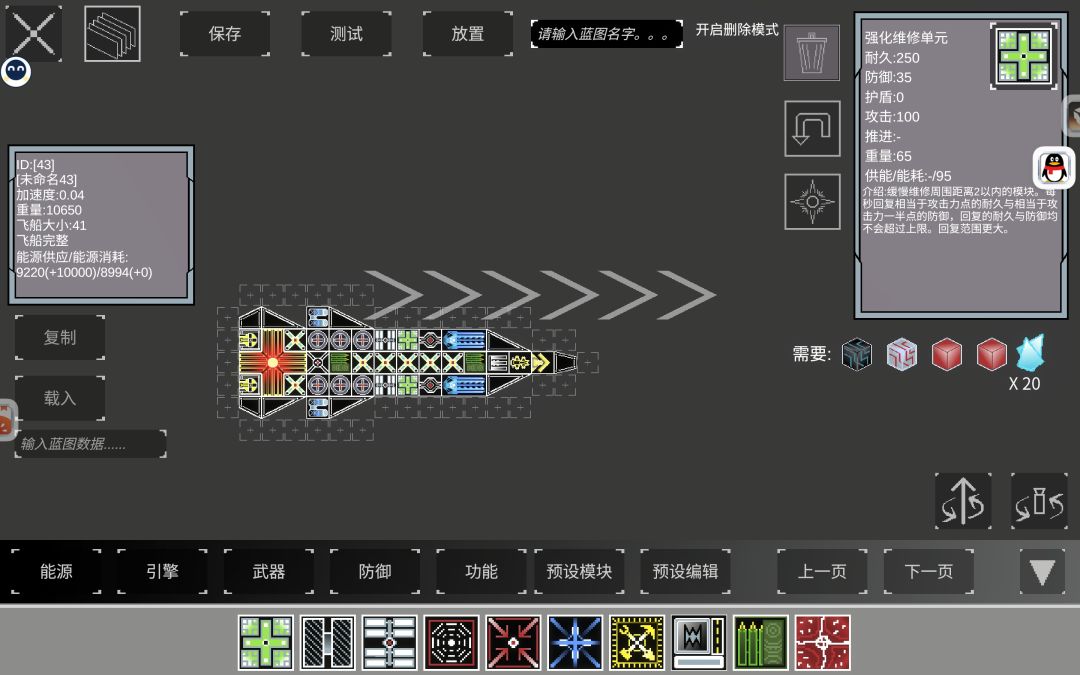The width and height of the screenshot is (1080, 675).
Task: Click the 强化维修单元 module title
Action: click(906, 38)
